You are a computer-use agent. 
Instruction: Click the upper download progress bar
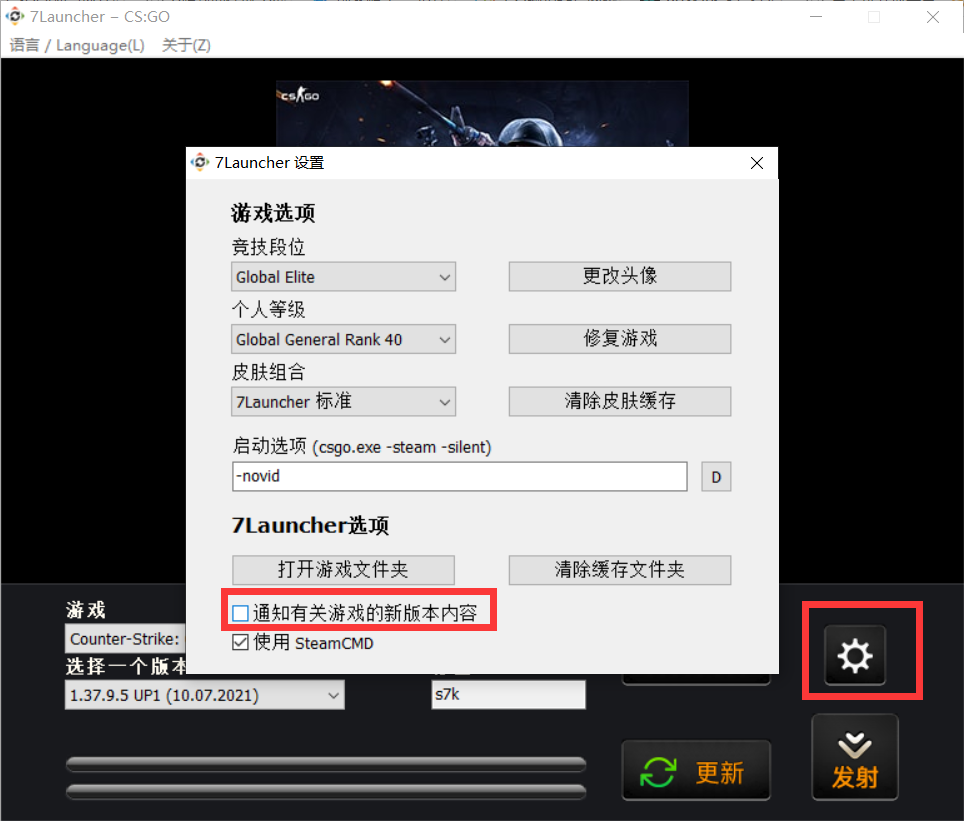[x=326, y=763]
